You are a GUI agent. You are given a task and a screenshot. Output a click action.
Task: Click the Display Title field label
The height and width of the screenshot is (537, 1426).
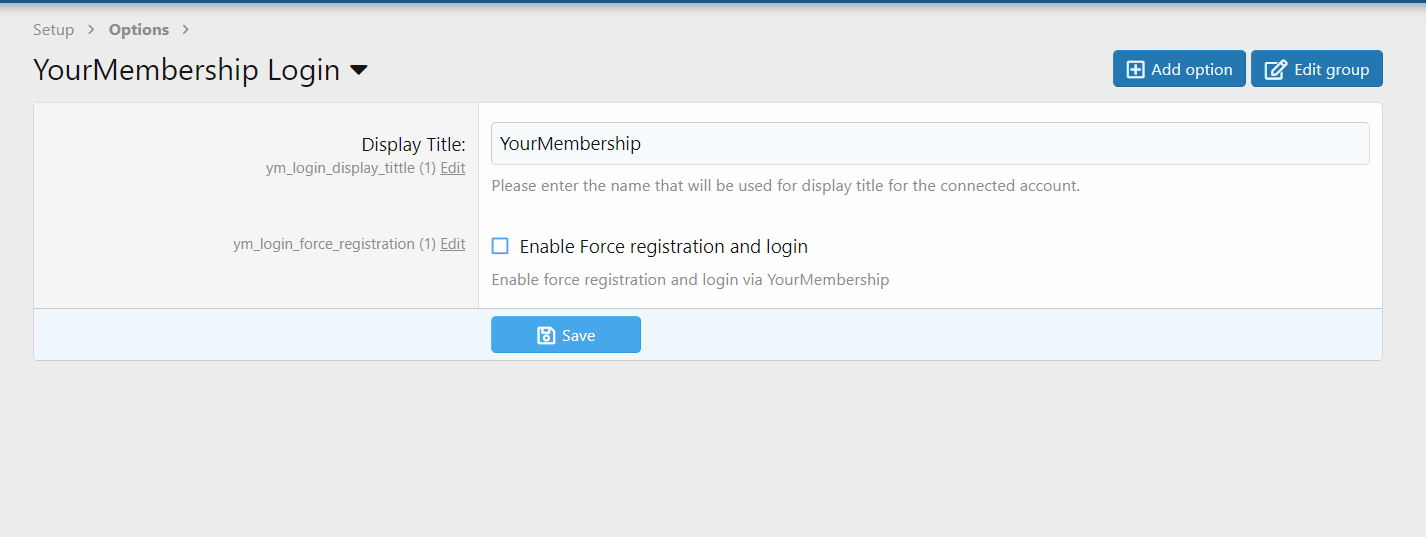tap(413, 145)
